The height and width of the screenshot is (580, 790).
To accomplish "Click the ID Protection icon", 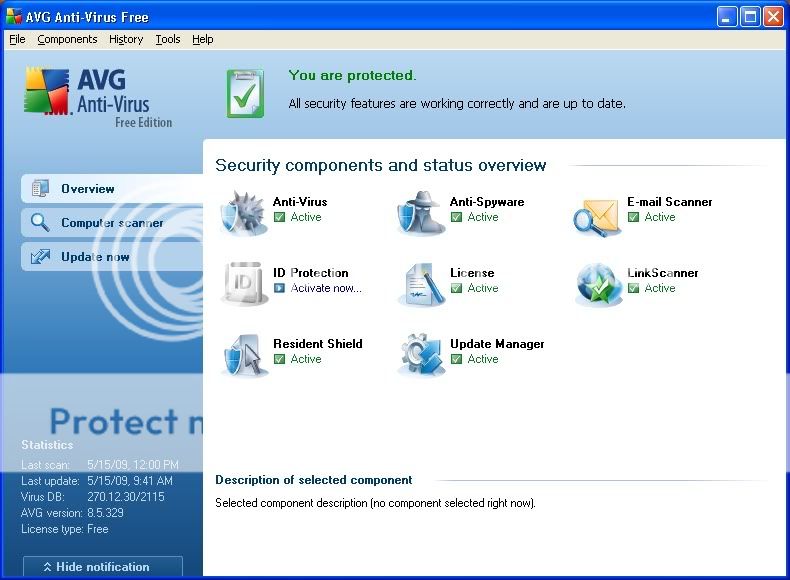I will 244,284.
